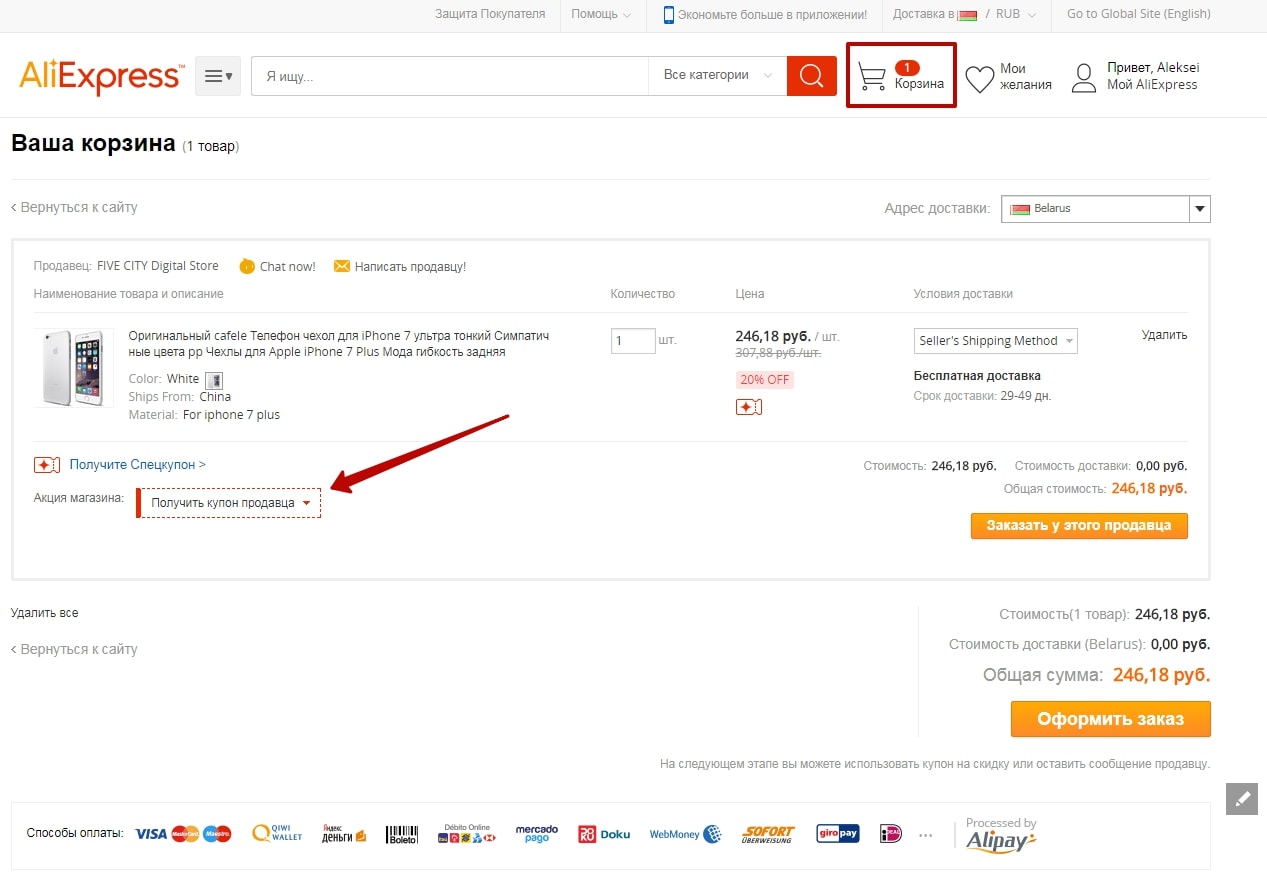Image resolution: width=1267 pixels, height=880 pixels.
Task: Show more payment methods ellipsis
Action: tap(925, 835)
